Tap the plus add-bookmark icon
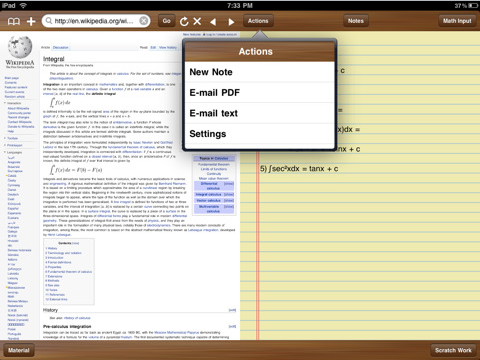This screenshot has width=480, height=360. coord(31,21)
